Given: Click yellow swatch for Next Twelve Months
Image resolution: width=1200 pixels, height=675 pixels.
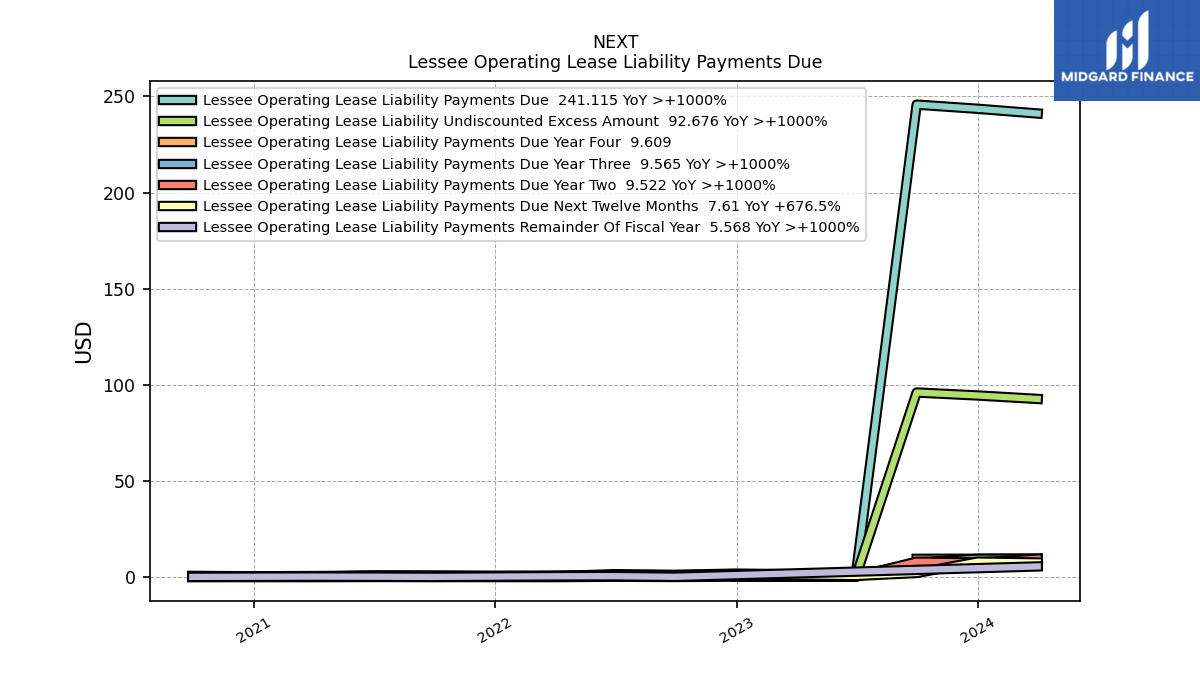Looking at the screenshot, I should point(177,206).
